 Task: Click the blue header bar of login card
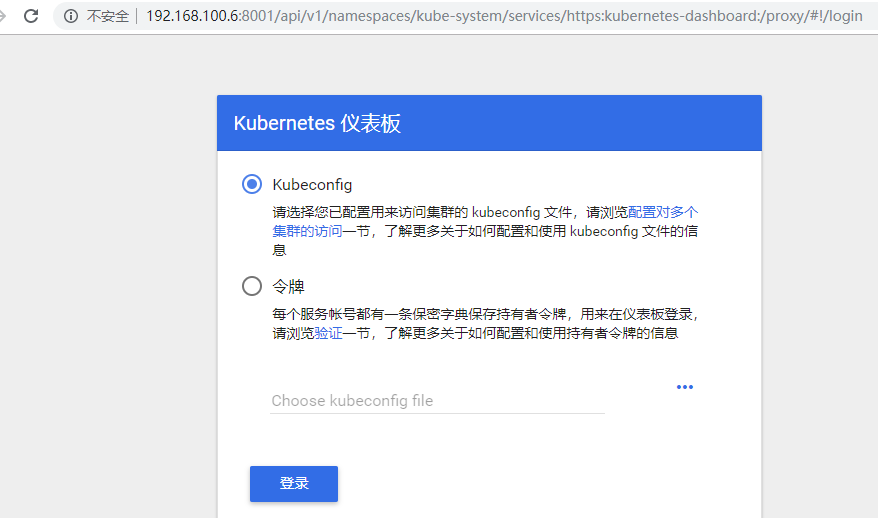pyautogui.click(x=600, y=123)
